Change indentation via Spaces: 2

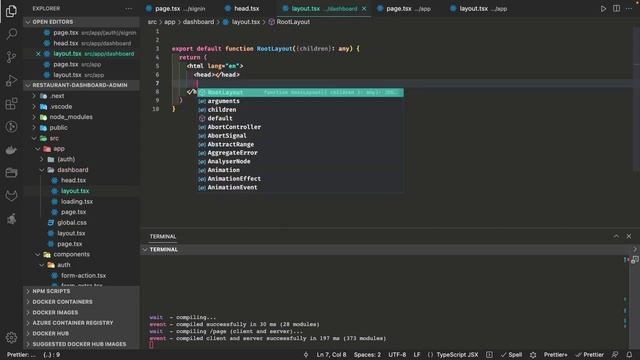click(367, 355)
